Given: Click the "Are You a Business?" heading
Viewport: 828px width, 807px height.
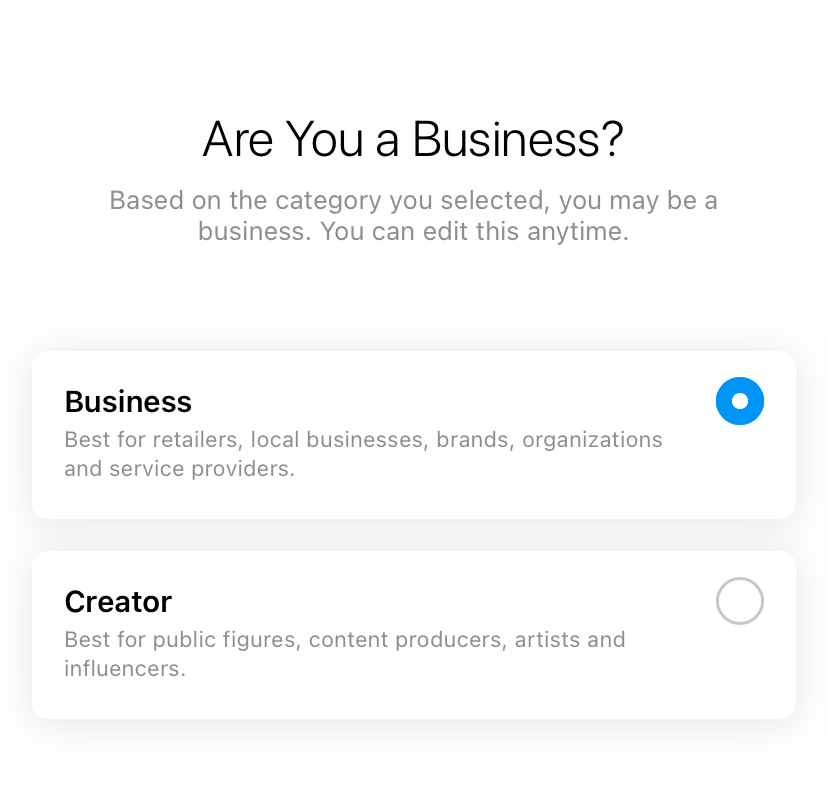Looking at the screenshot, I should tap(413, 140).
